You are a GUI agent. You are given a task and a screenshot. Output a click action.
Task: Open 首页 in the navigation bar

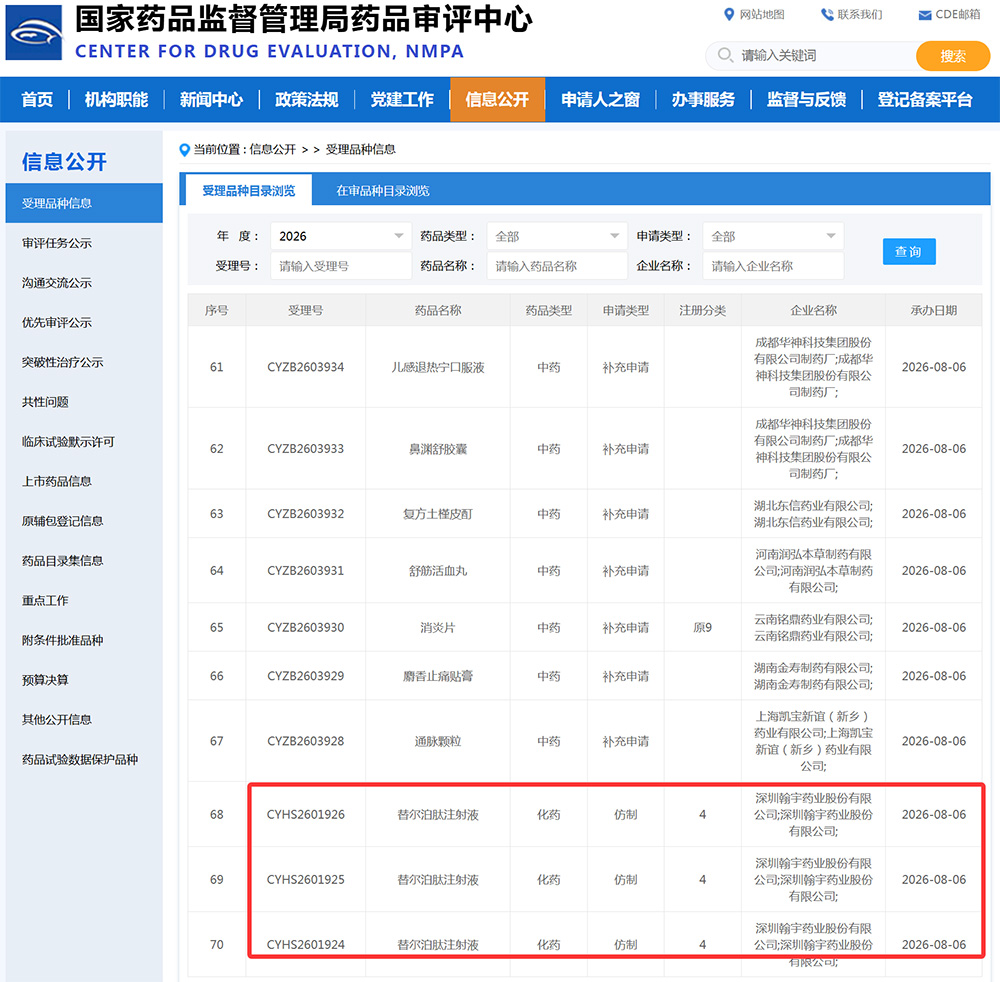click(37, 99)
